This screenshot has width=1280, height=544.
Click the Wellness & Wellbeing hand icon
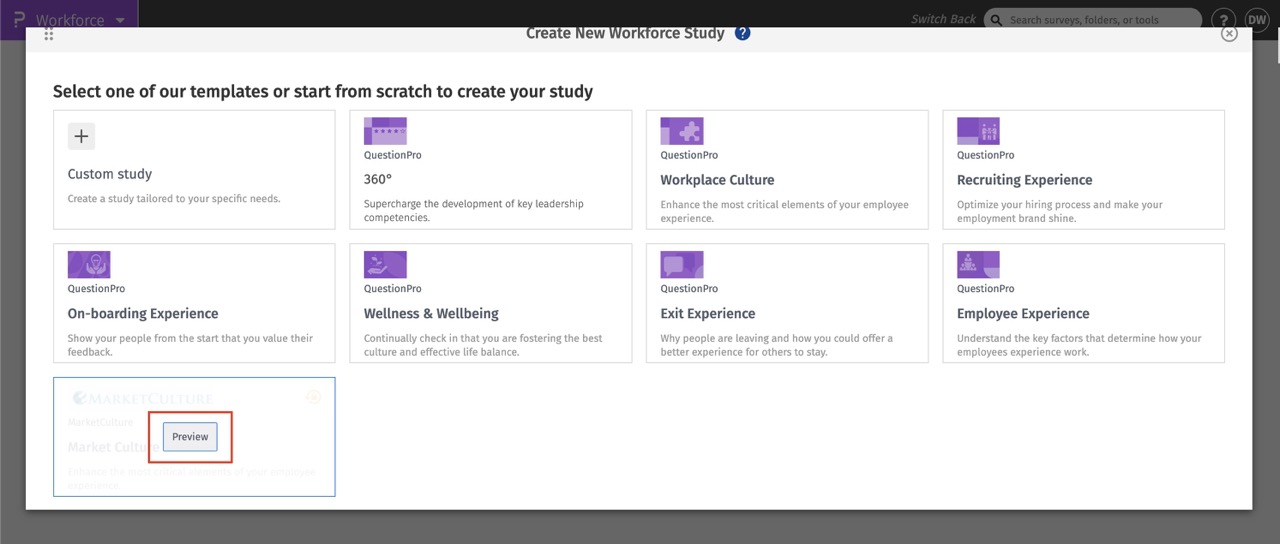pyautogui.click(x=385, y=265)
